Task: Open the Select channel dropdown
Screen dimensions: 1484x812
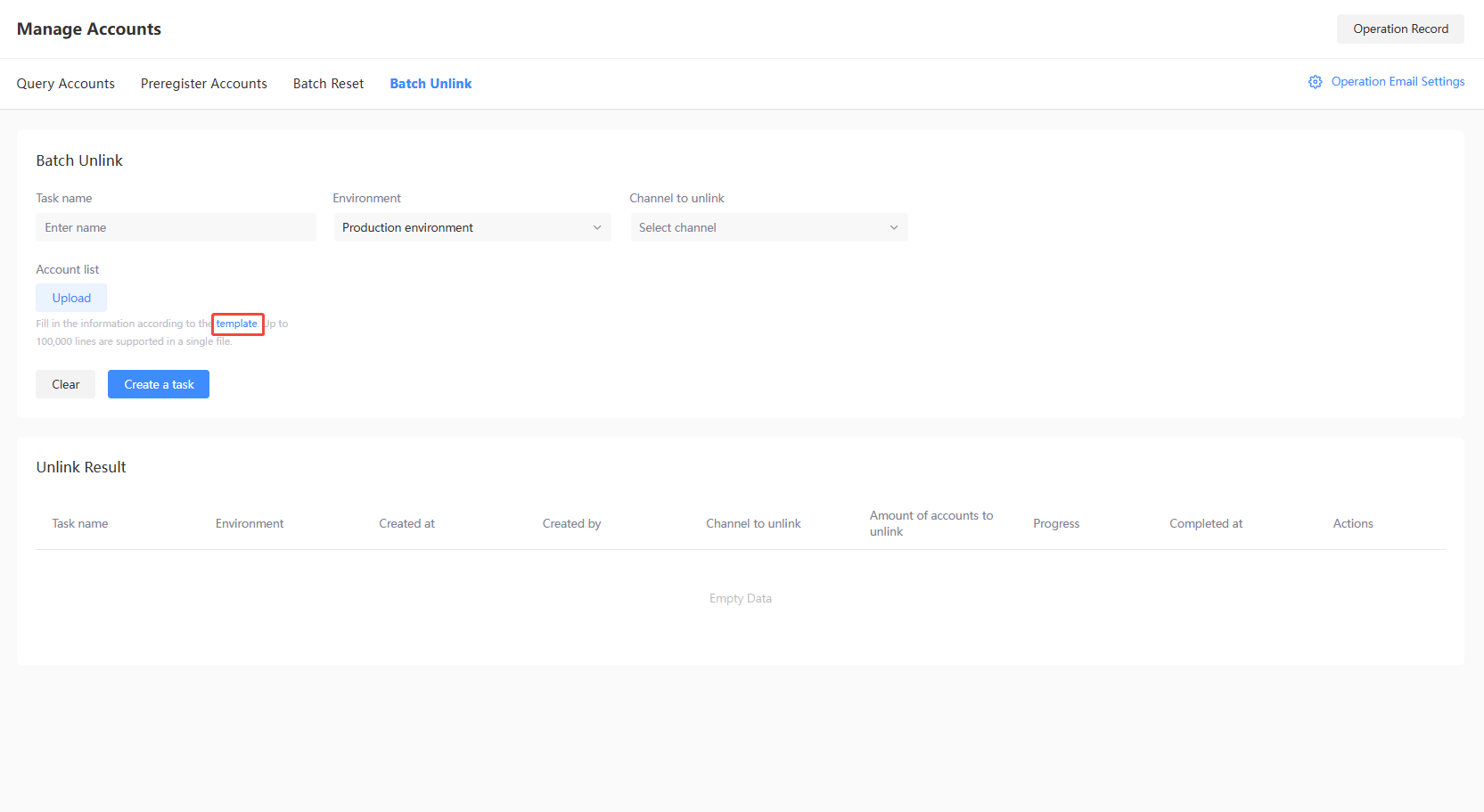Action: (x=768, y=227)
